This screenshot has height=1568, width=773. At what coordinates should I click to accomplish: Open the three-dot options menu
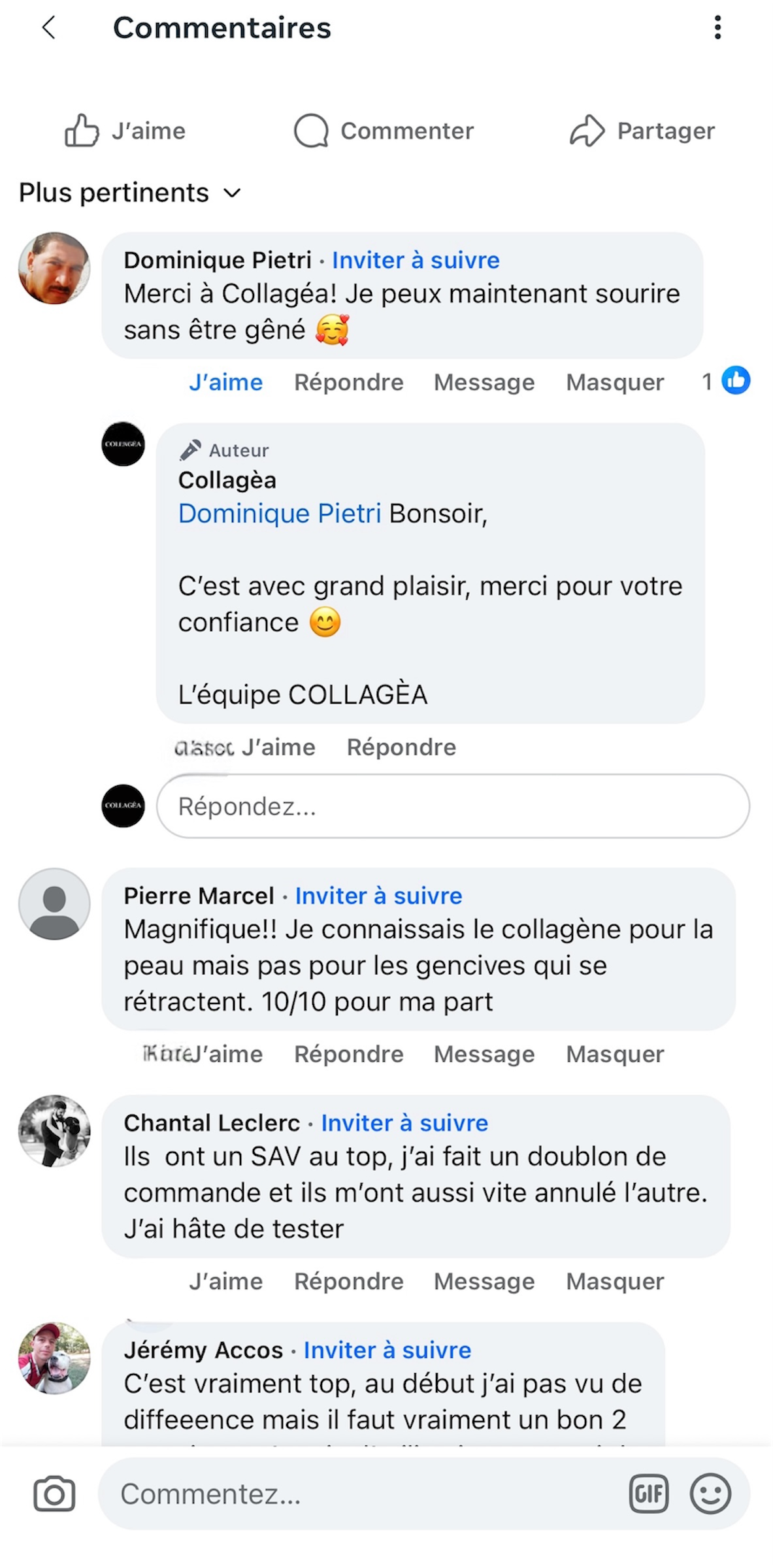click(x=717, y=27)
